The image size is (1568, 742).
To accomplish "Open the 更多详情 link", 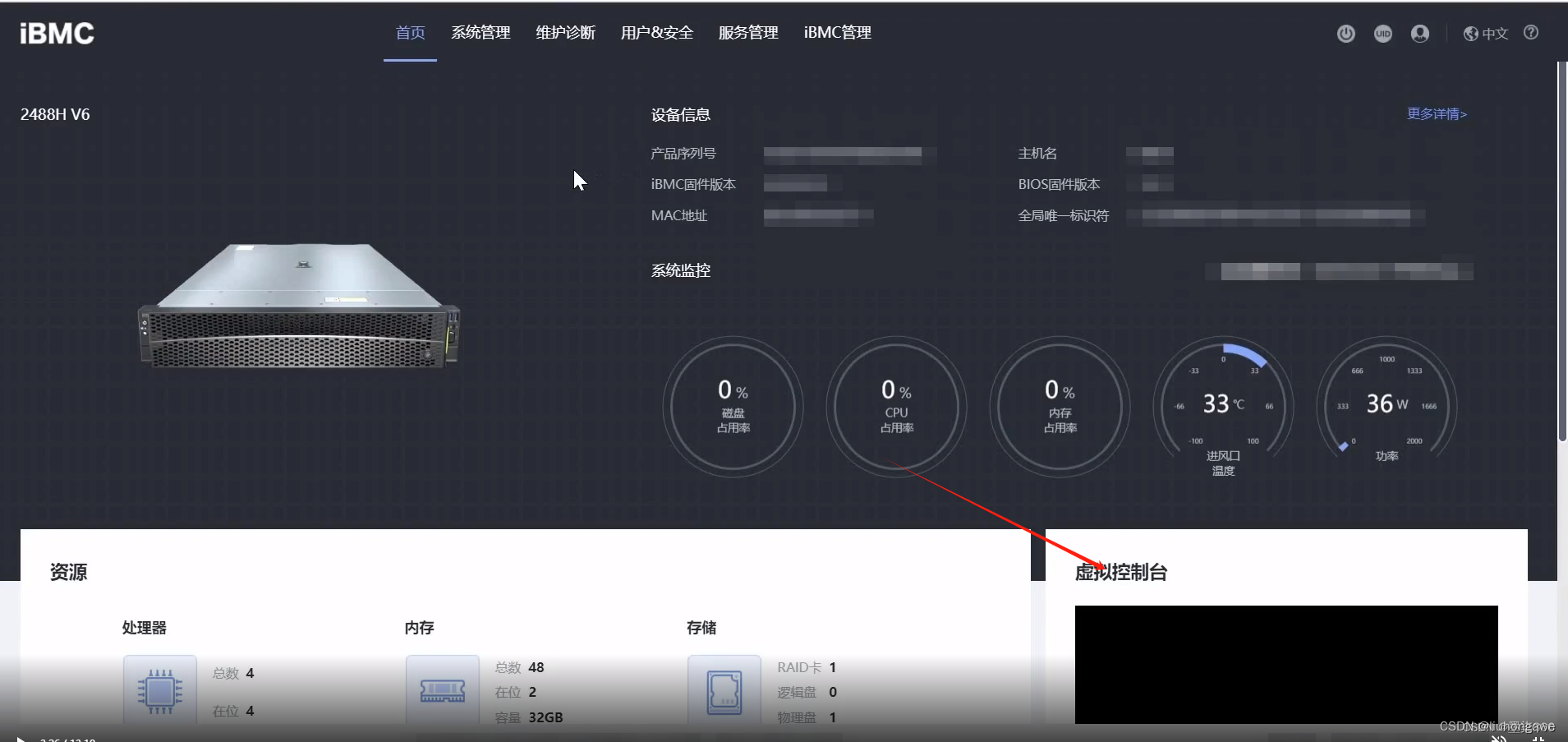I will coord(1437,114).
